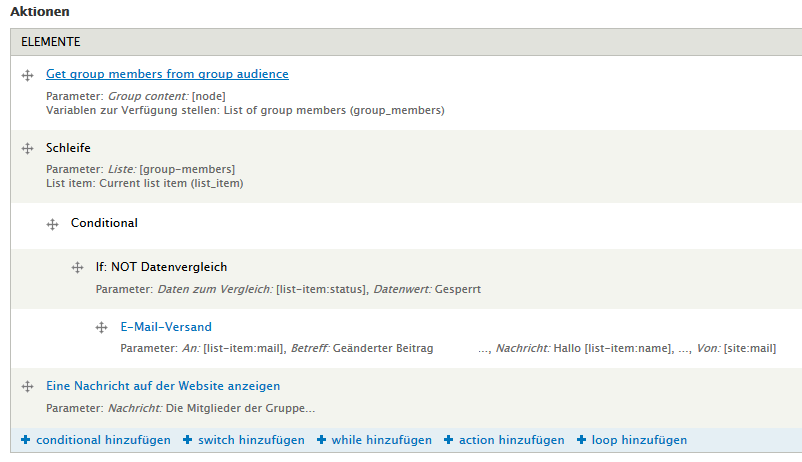Click the drag handle next to Schleife
This screenshot has width=802, height=462.
pyautogui.click(x=27, y=149)
